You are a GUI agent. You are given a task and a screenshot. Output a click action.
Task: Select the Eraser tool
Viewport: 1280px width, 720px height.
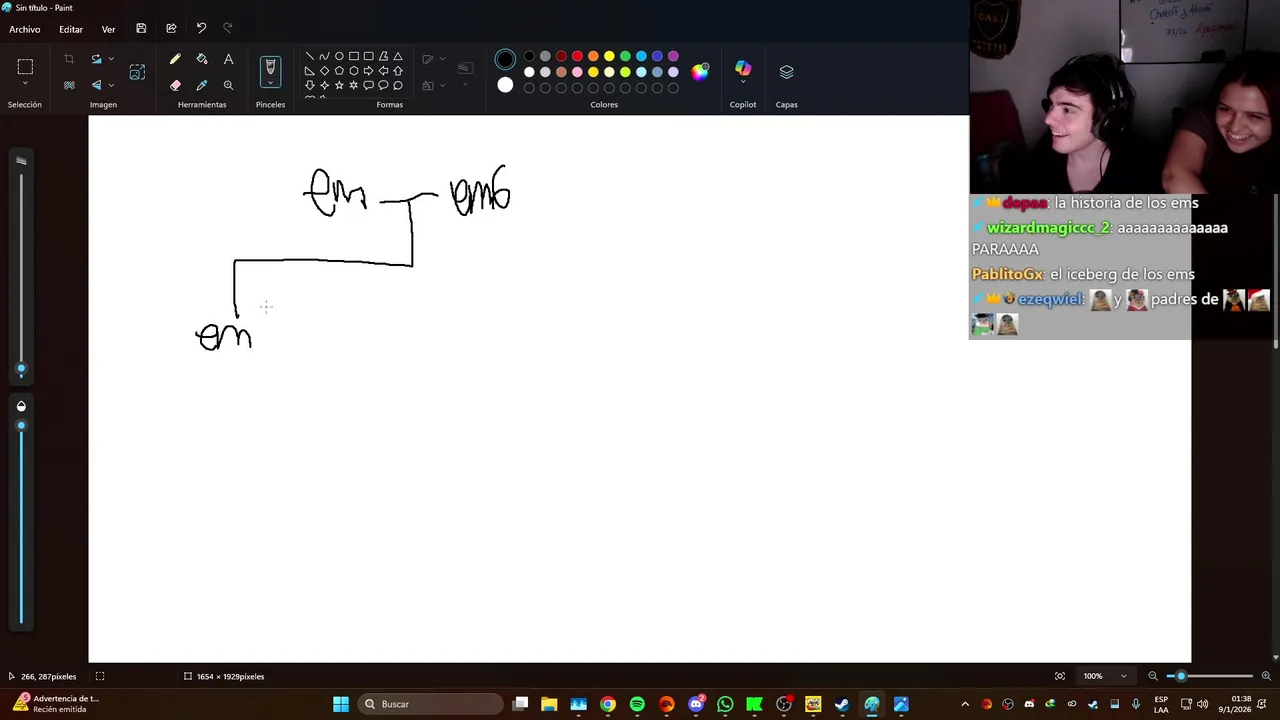175,85
